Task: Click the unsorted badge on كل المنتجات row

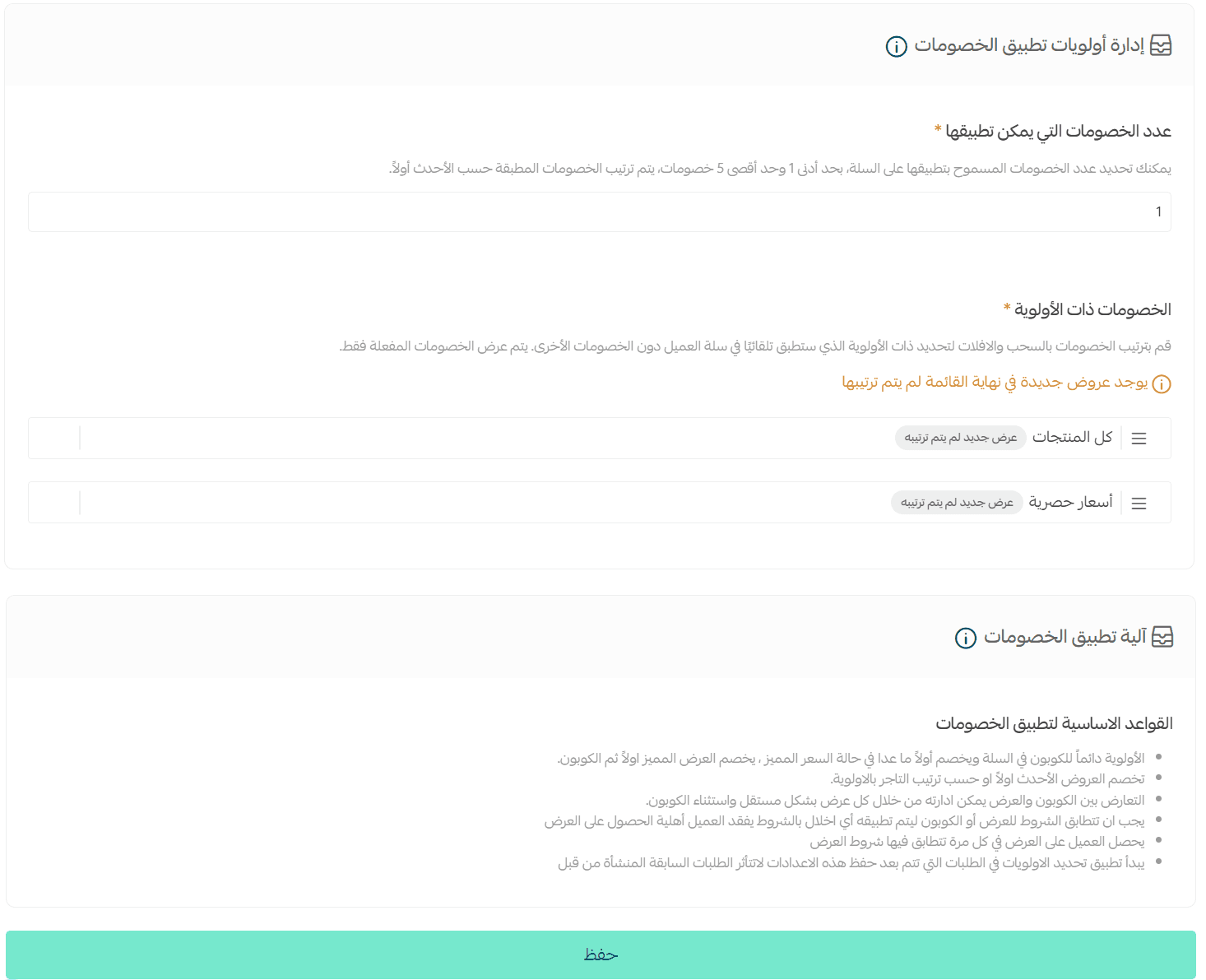Action: pyautogui.click(x=960, y=438)
